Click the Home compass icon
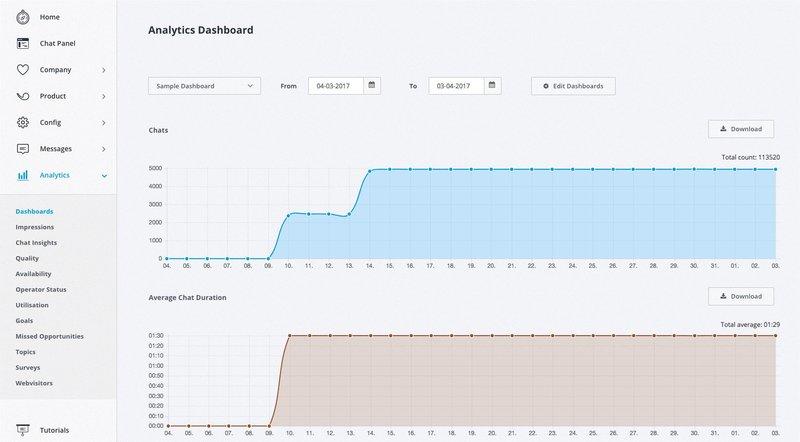800x442 pixels. pyautogui.click(x=22, y=17)
